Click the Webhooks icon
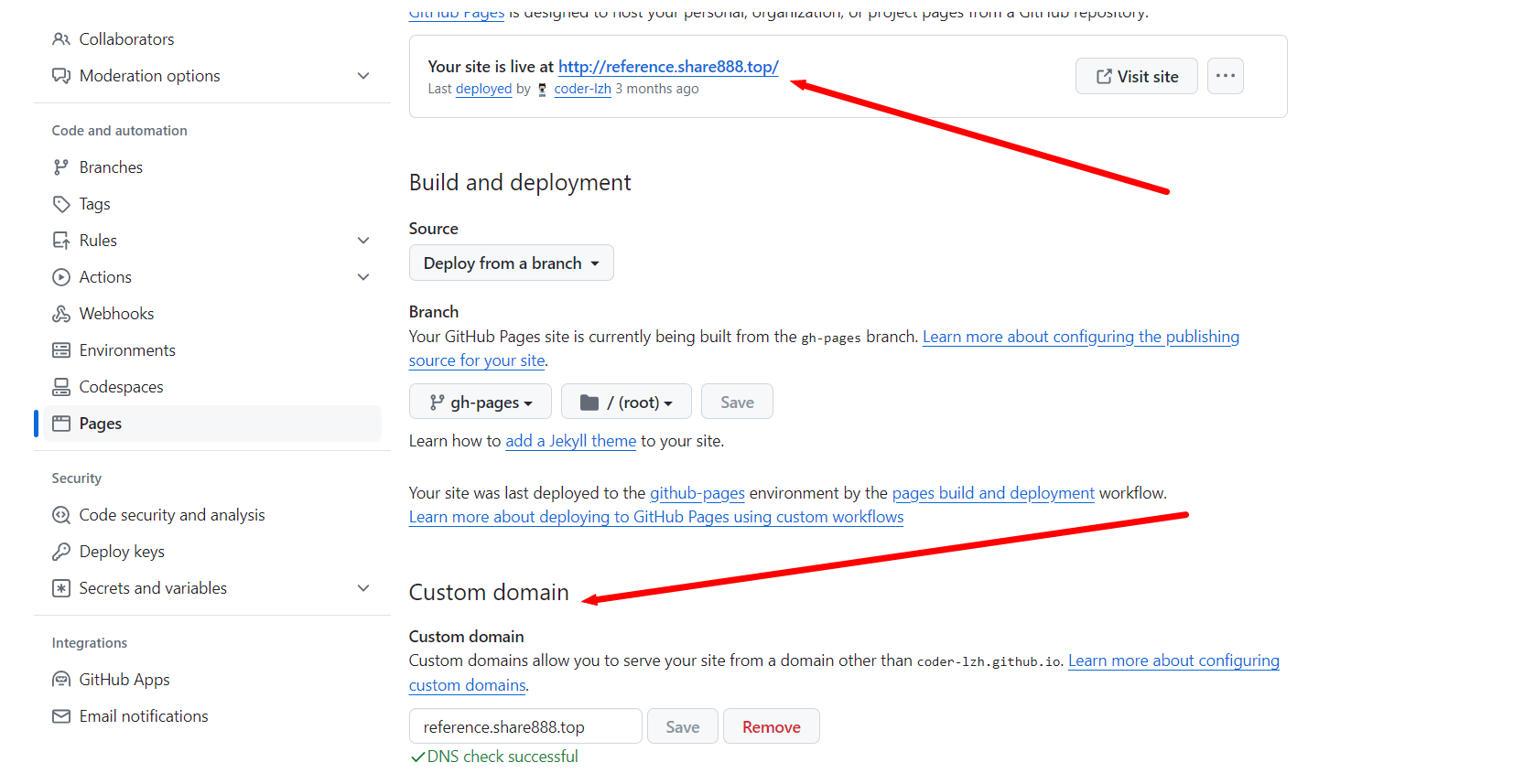This screenshot has width=1535, height=784. pyautogui.click(x=61, y=314)
